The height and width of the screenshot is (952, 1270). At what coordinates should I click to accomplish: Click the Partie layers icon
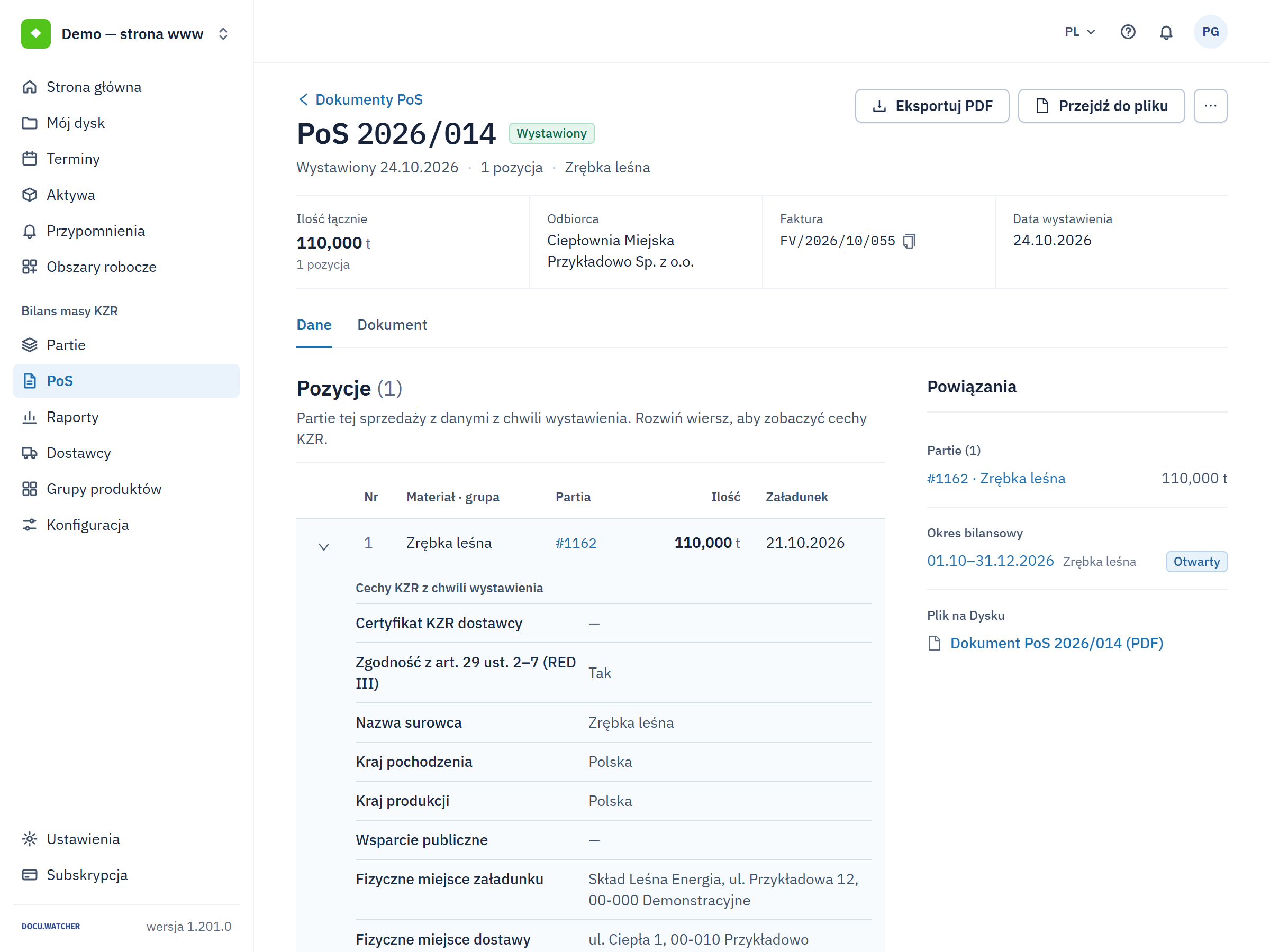coord(29,345)
